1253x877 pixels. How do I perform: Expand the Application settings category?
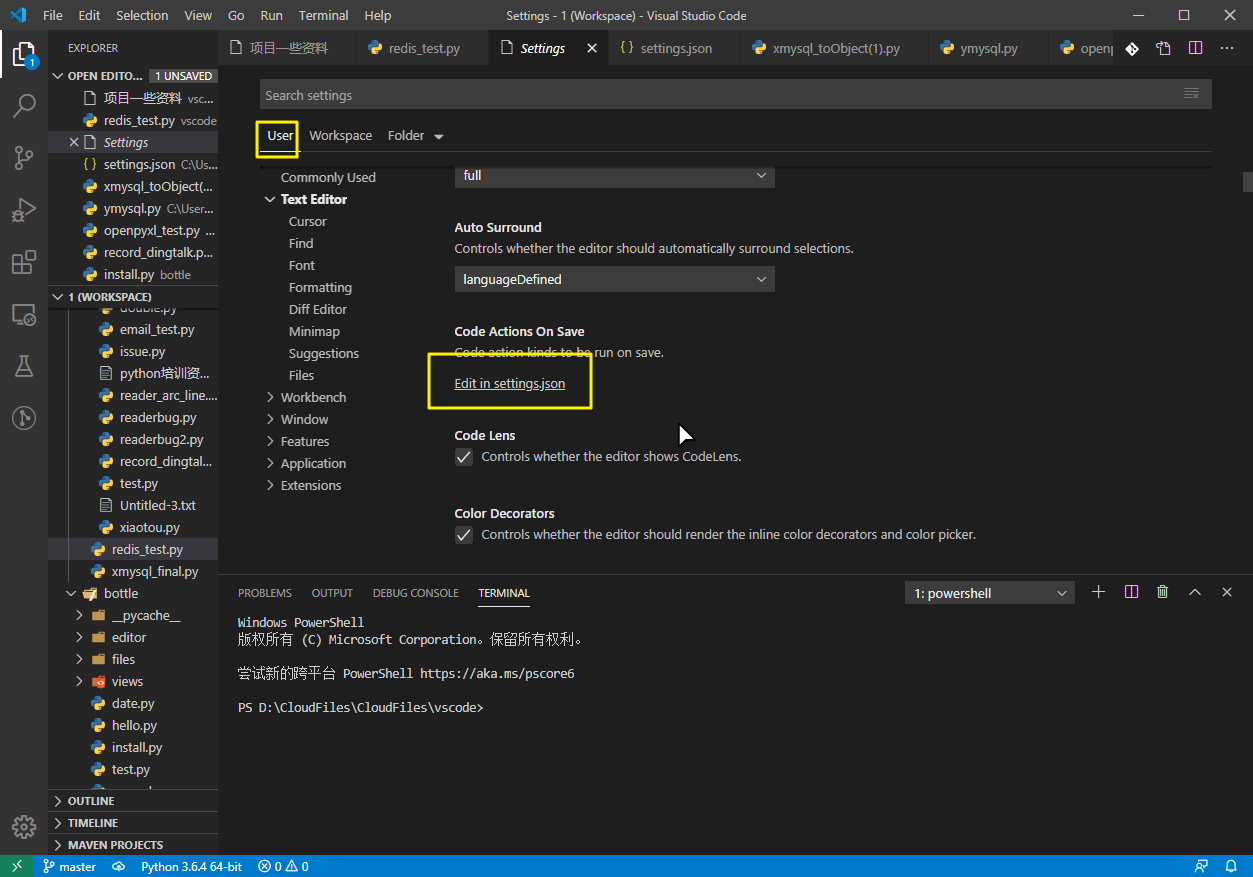[270, 463]
